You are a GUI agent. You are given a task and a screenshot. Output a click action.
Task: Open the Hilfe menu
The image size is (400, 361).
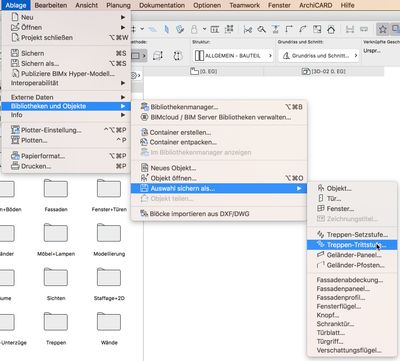[x=347, y=5]
